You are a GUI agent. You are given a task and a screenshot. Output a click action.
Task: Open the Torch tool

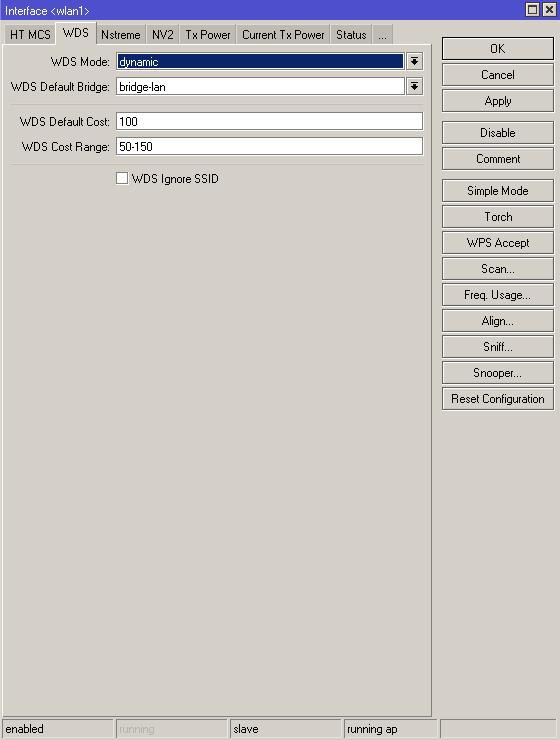coord(498,217)
